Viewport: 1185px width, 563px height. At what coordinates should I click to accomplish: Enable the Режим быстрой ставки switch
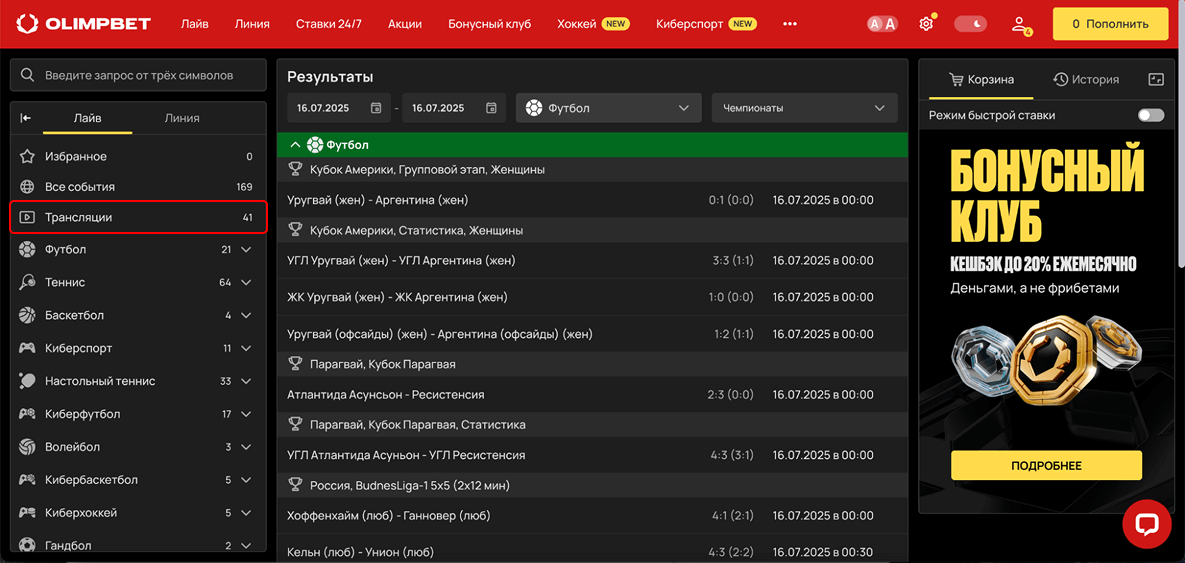[1150, 115]
